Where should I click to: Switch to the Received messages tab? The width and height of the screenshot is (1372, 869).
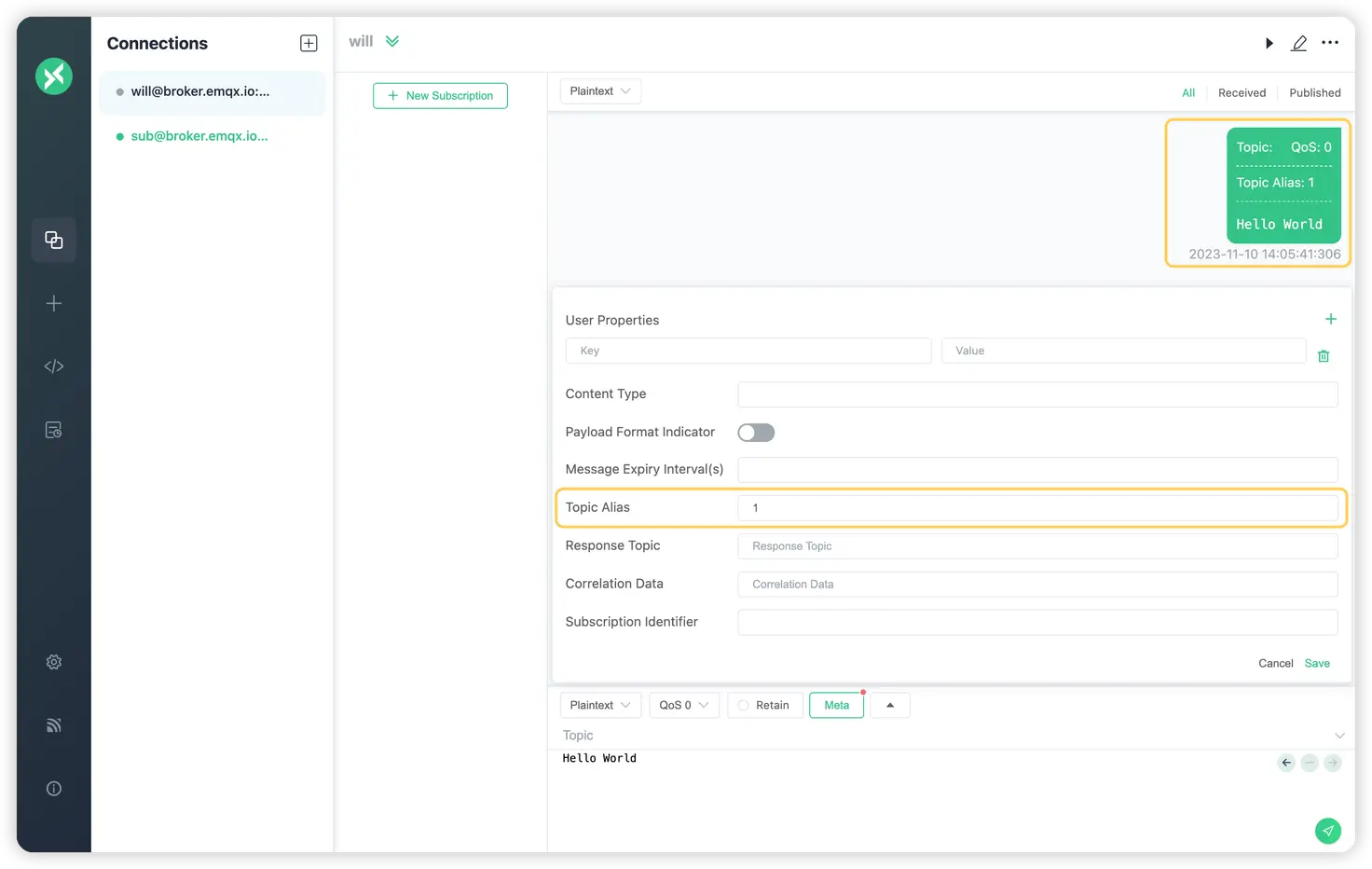coord(1242,92)
